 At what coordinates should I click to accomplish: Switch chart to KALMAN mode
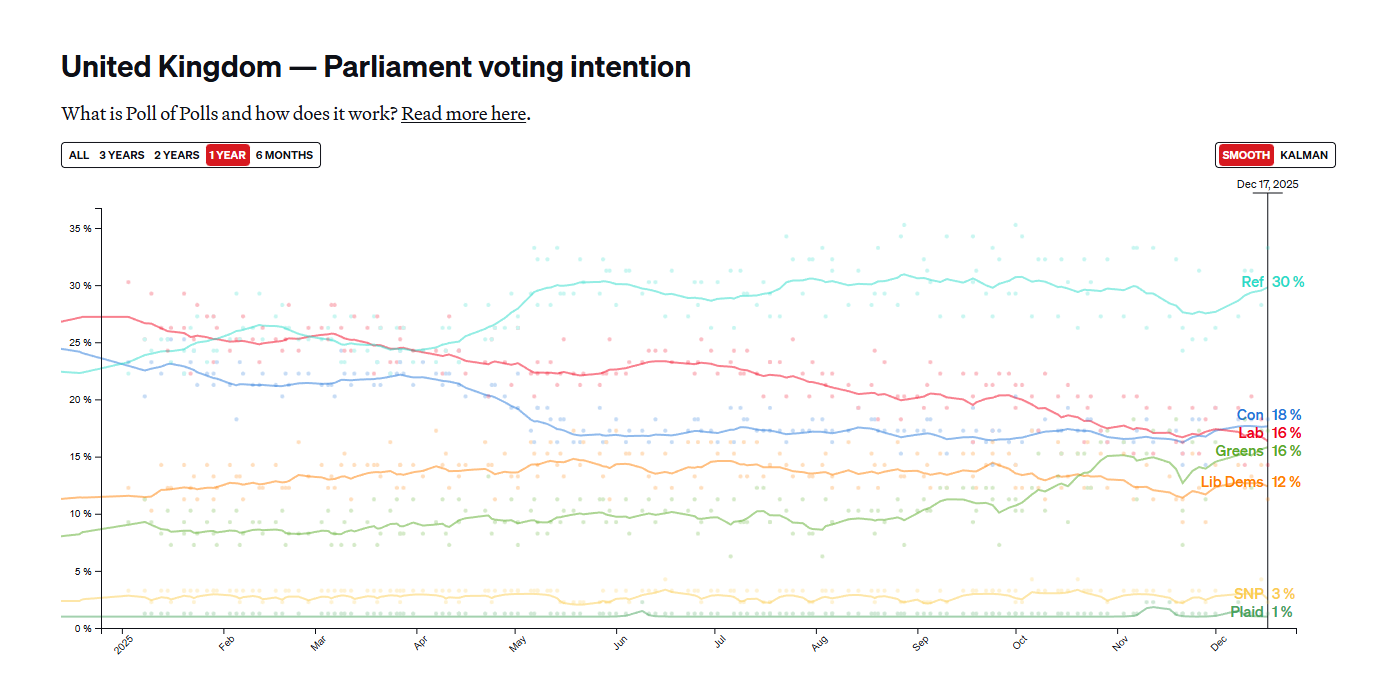1304,155
